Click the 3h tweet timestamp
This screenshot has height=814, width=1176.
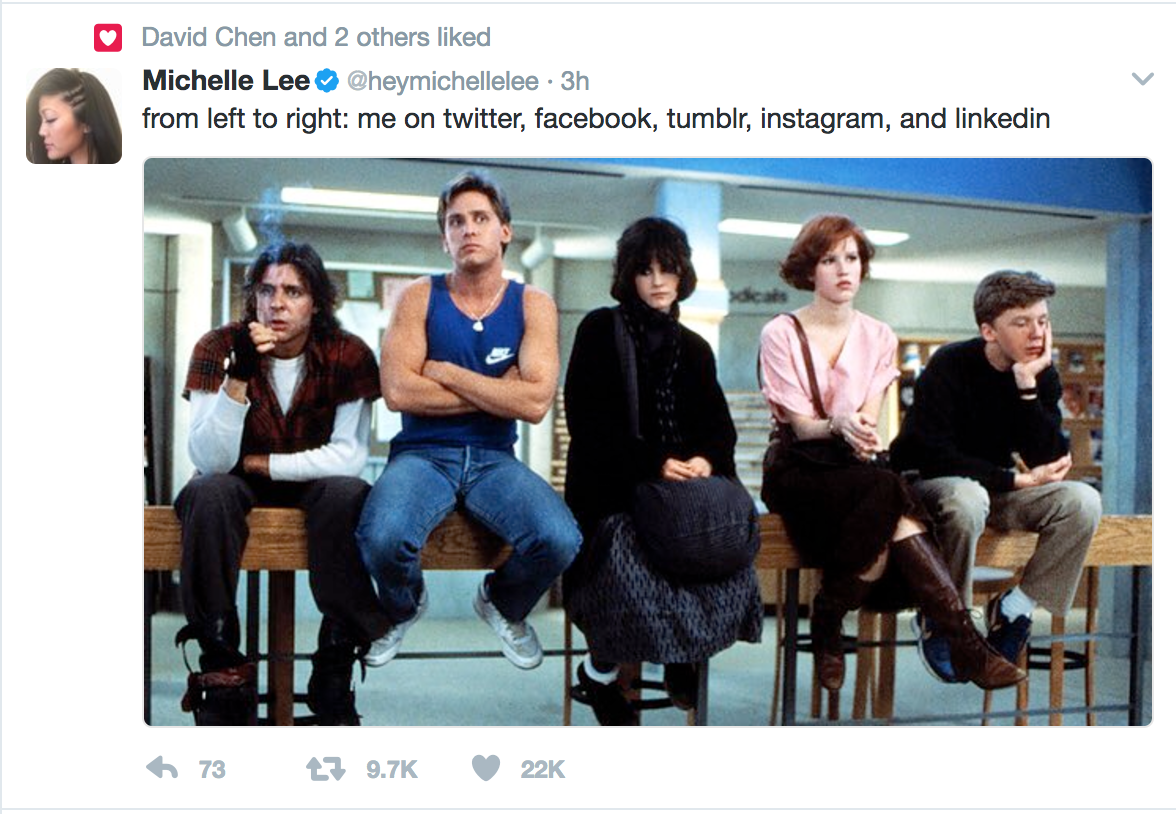pyautogui.click(x=575, y=80)
